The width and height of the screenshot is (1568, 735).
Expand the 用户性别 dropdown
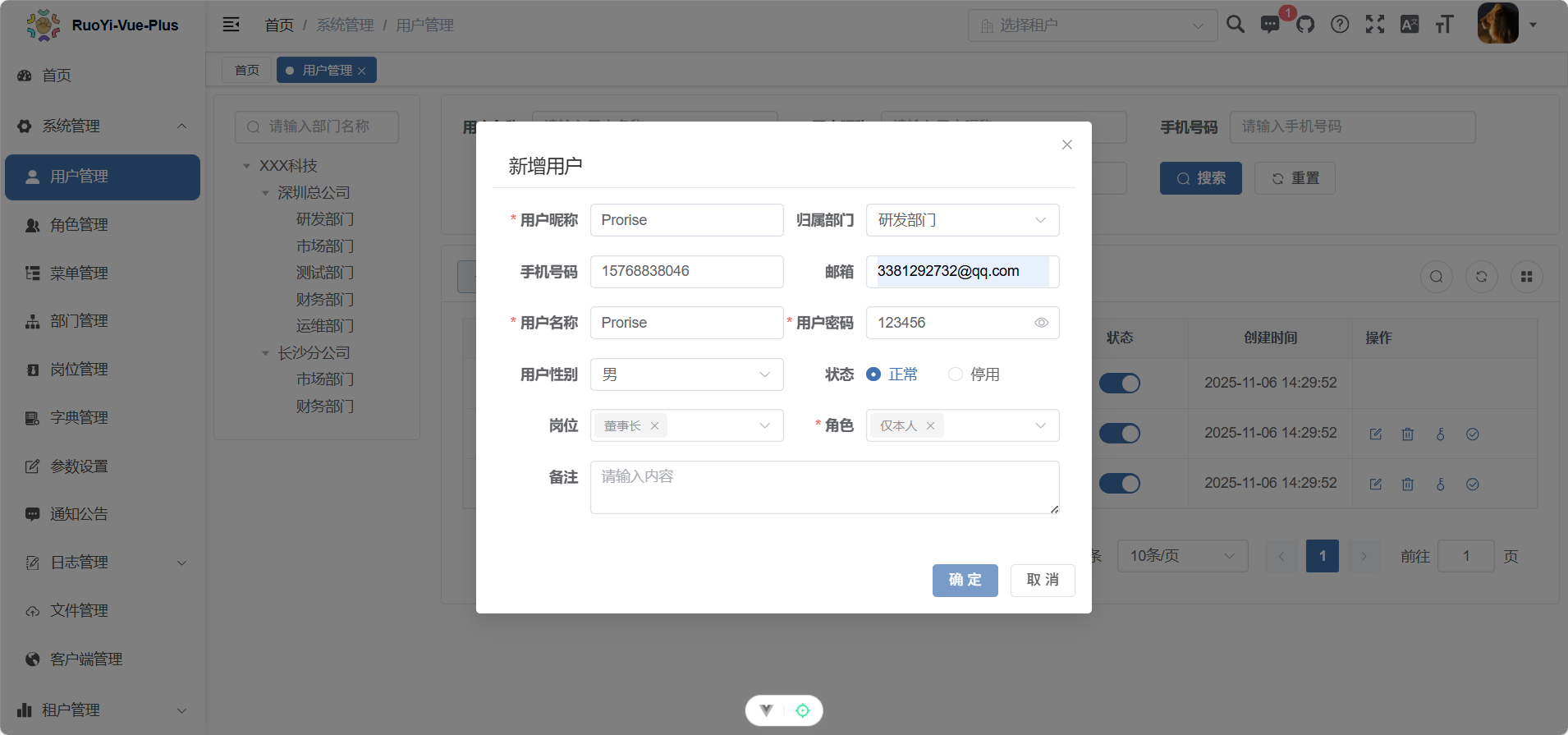(x=686, y=374)
